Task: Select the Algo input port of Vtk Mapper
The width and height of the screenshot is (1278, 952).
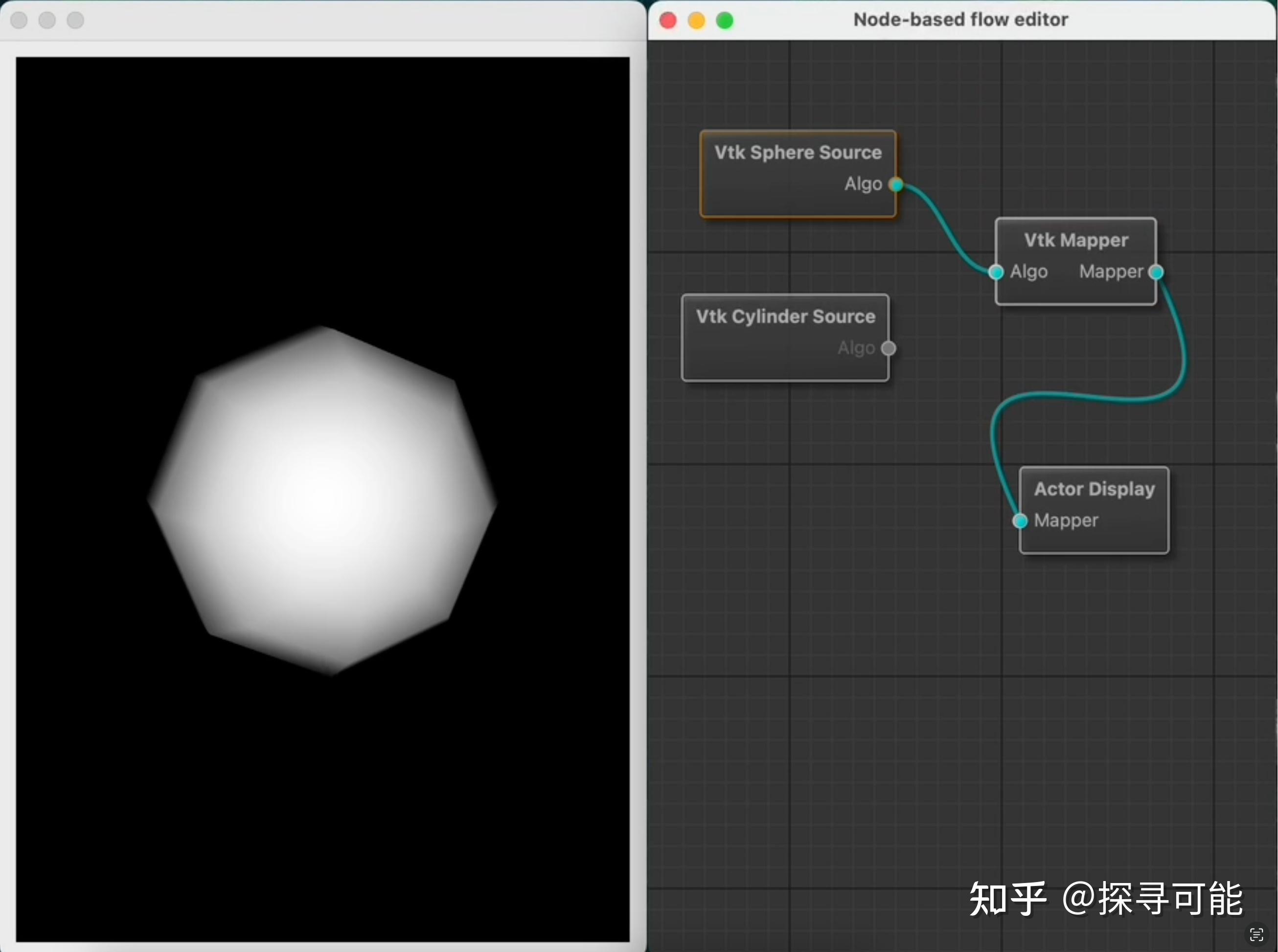Action: [997, 272]
